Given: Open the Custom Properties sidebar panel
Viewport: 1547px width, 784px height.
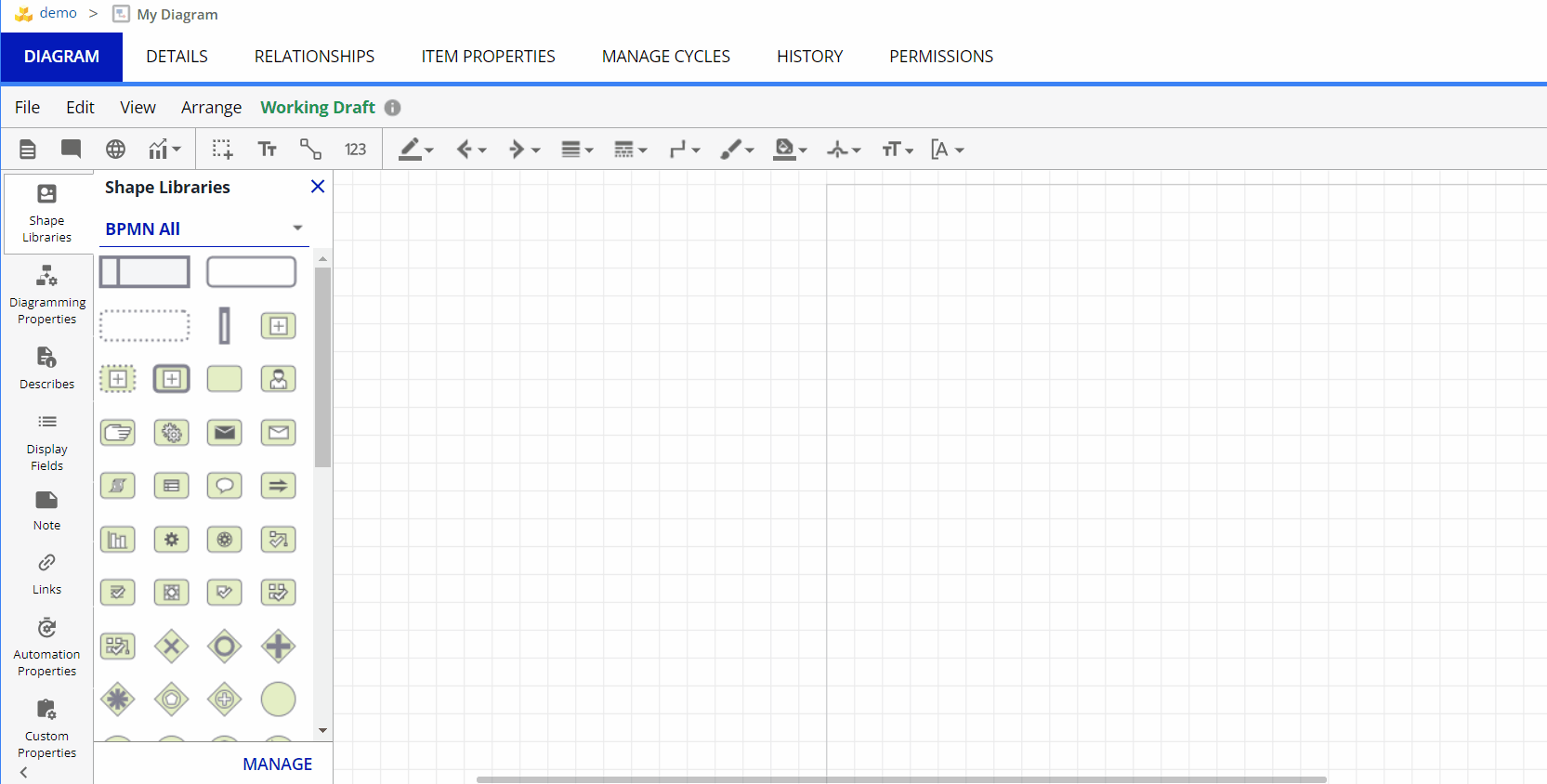Looking at the screenshot, I should tap(46, 729).
